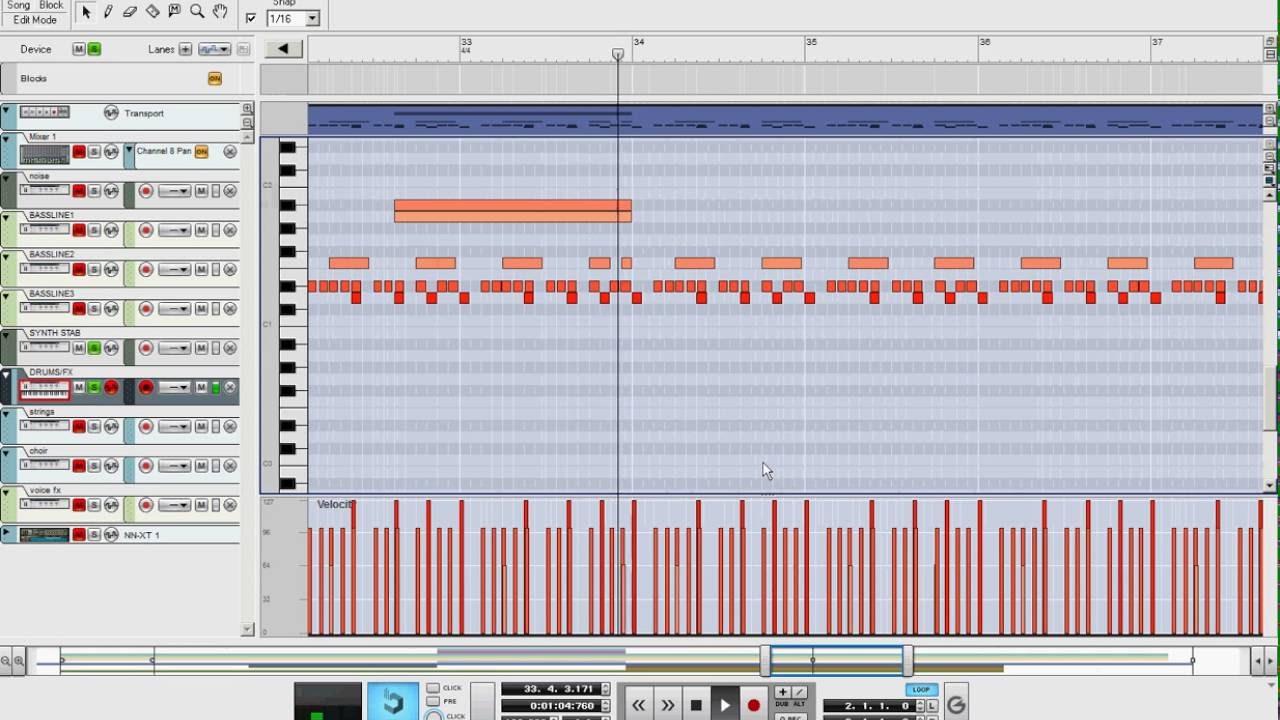
Task: Open the lane dropdown on SYNTH STAB
Action: tap(174, 348)
